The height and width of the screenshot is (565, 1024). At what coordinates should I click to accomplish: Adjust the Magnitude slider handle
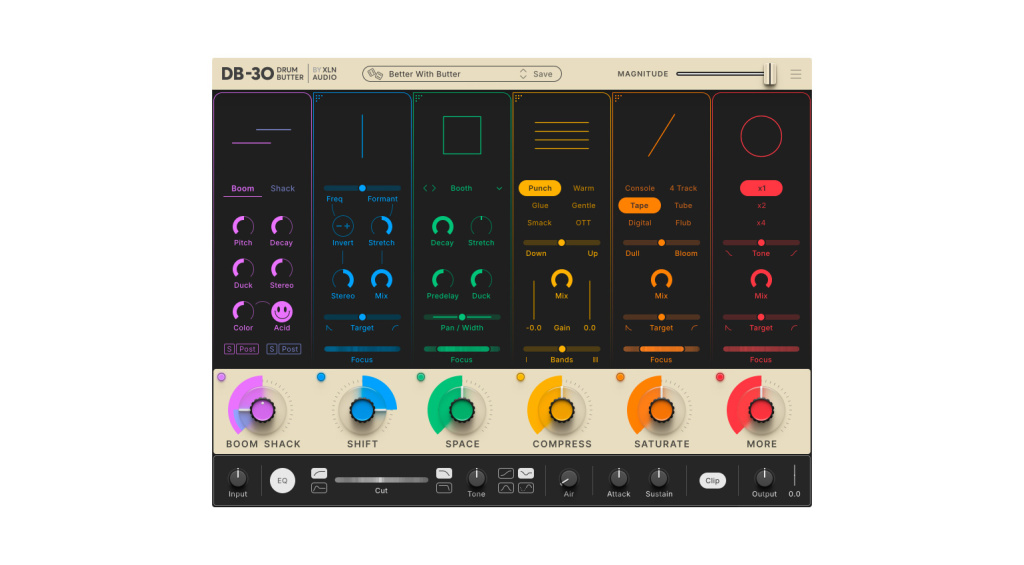pos(770,74)
